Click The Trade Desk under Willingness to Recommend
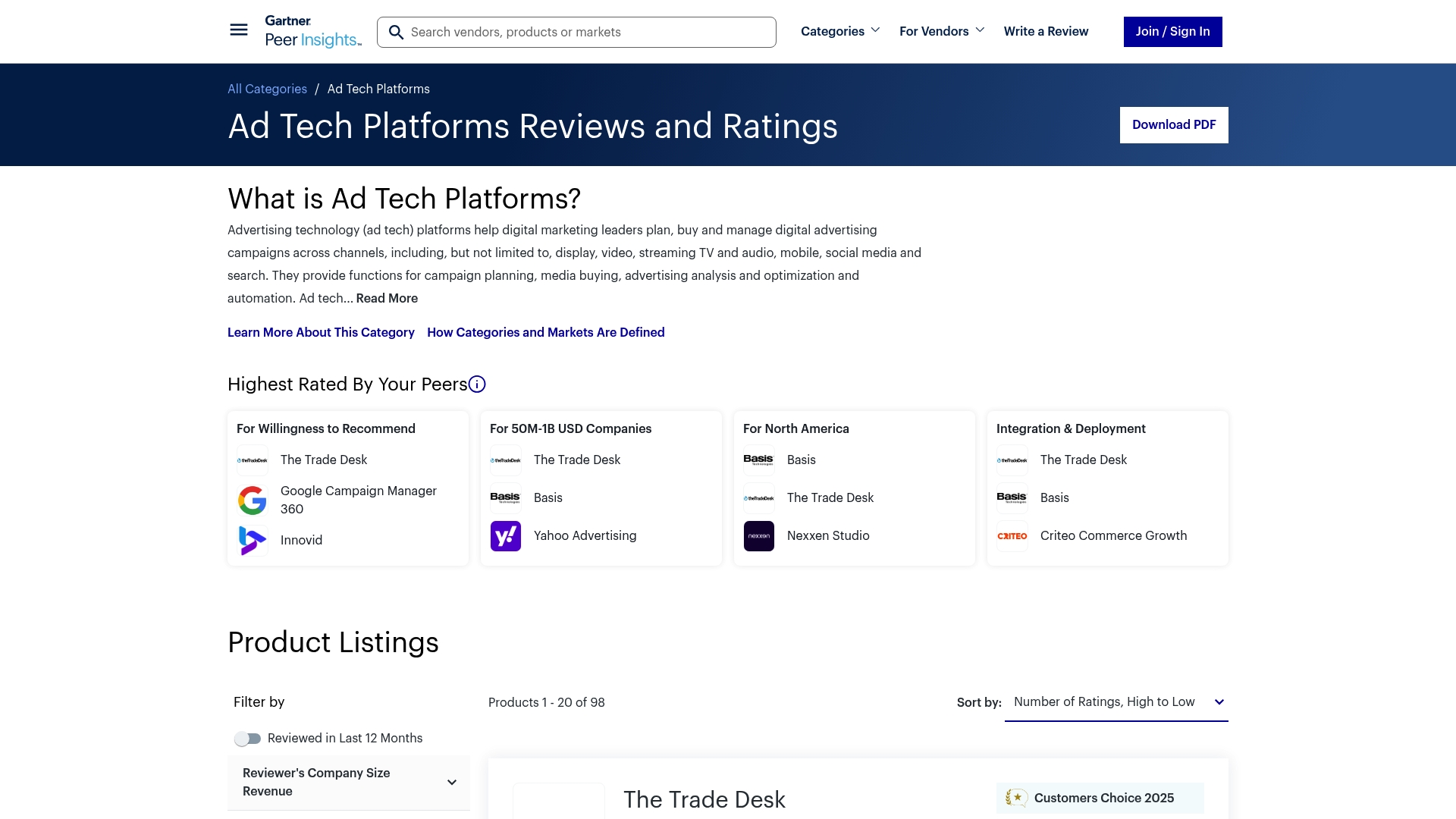 [x=324, y=460]
